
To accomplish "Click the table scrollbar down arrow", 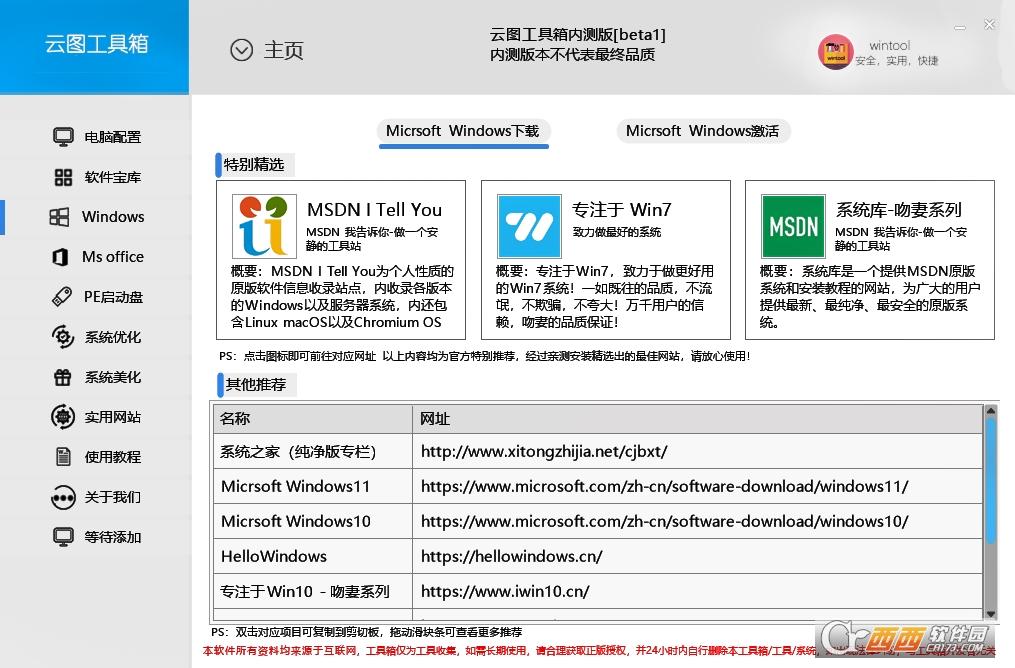I will point(990,614).
